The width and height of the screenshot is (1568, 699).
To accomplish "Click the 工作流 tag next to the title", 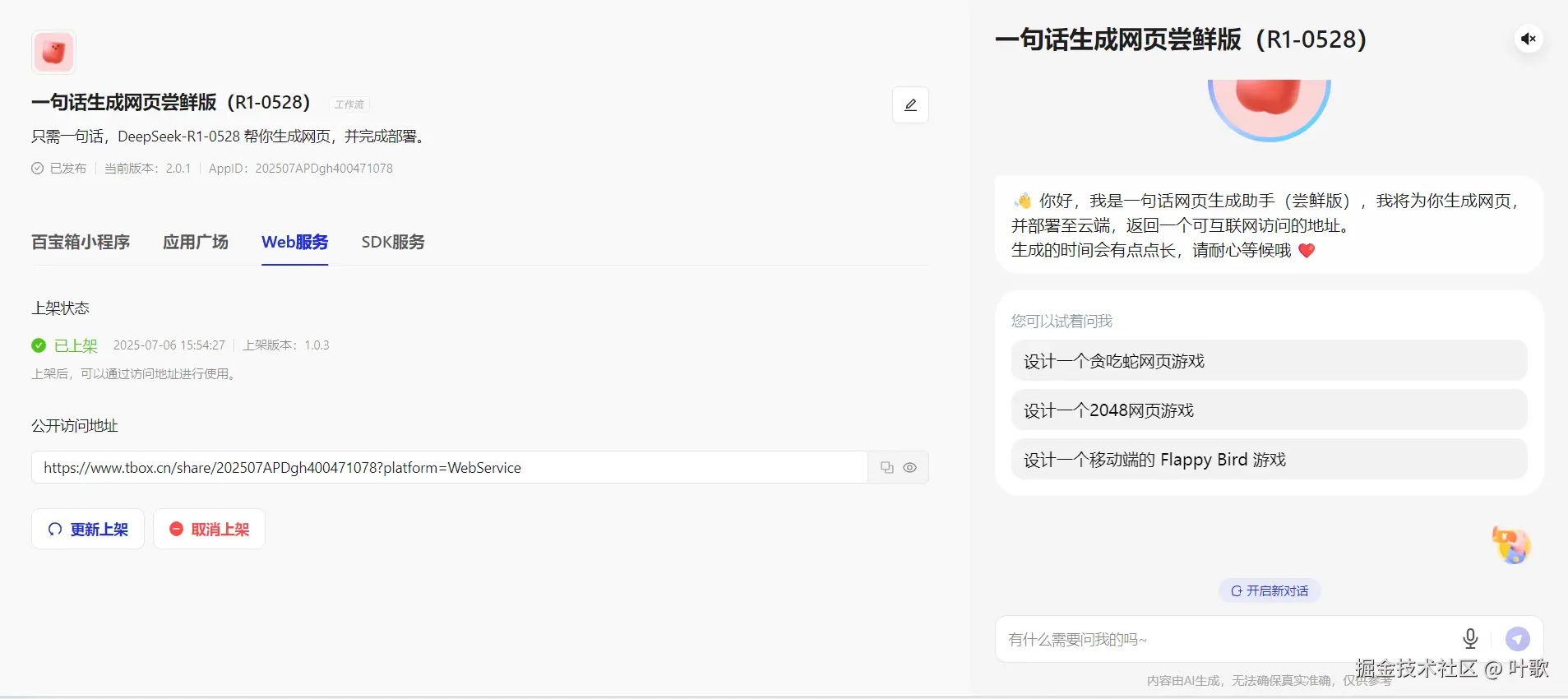I will [x=349, y=104].
